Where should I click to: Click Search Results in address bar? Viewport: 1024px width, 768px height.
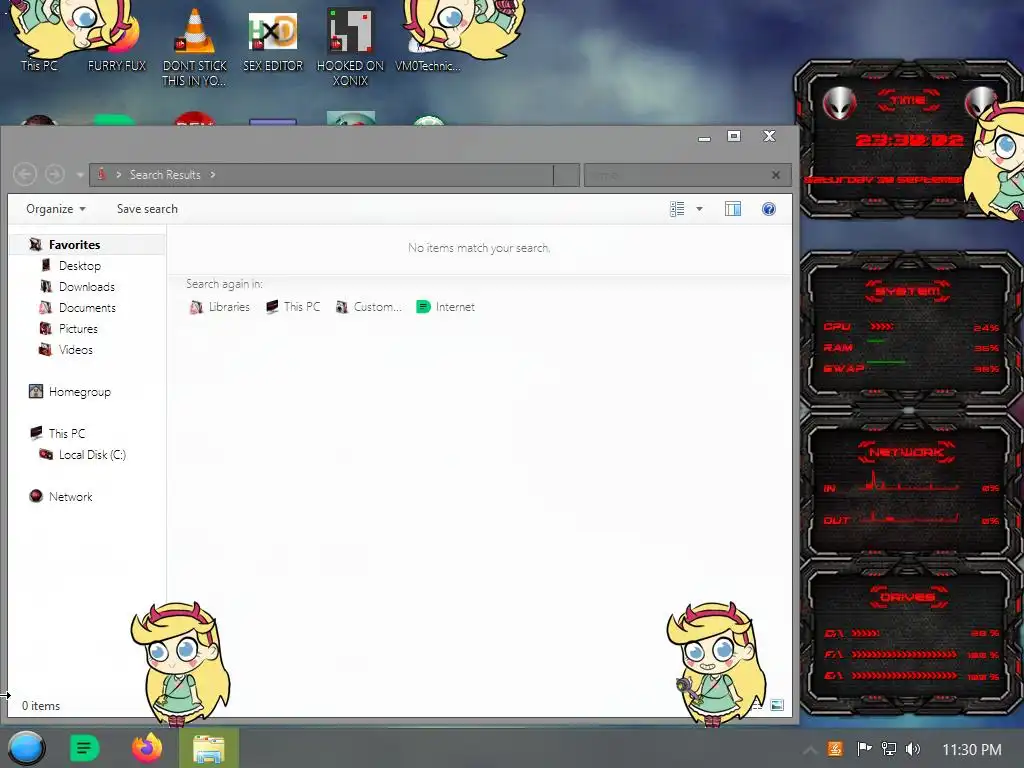coord(165,175)
